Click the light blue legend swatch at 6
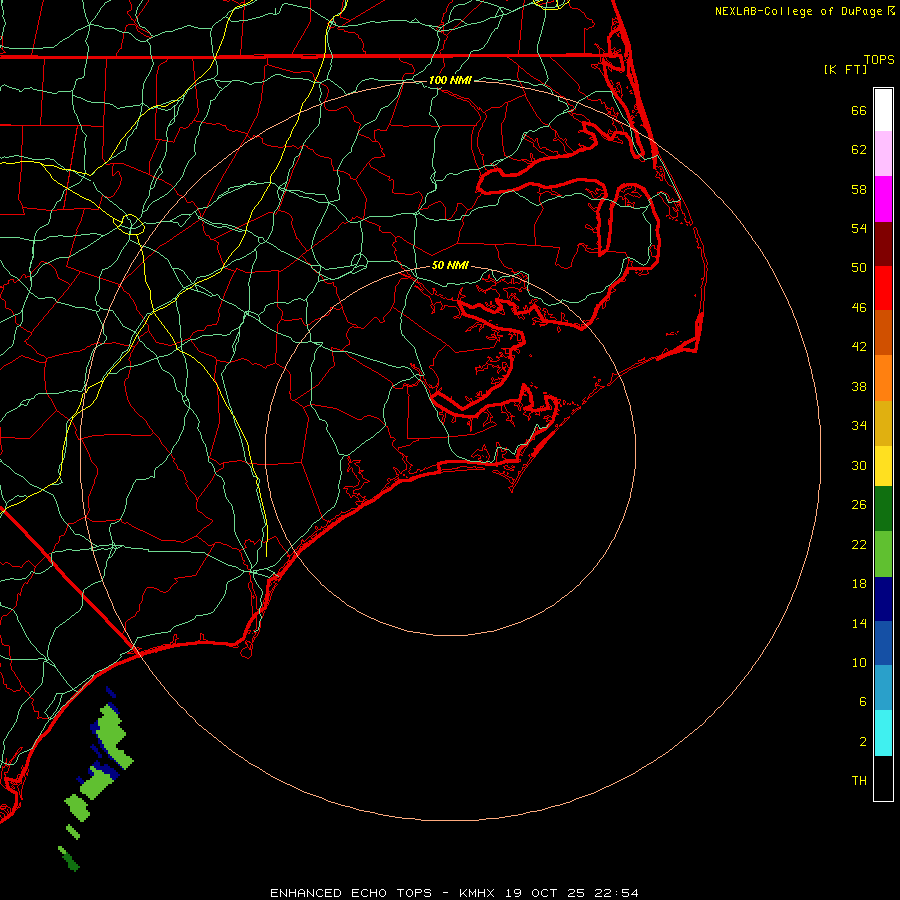The image size is (900, 900). 883,688
